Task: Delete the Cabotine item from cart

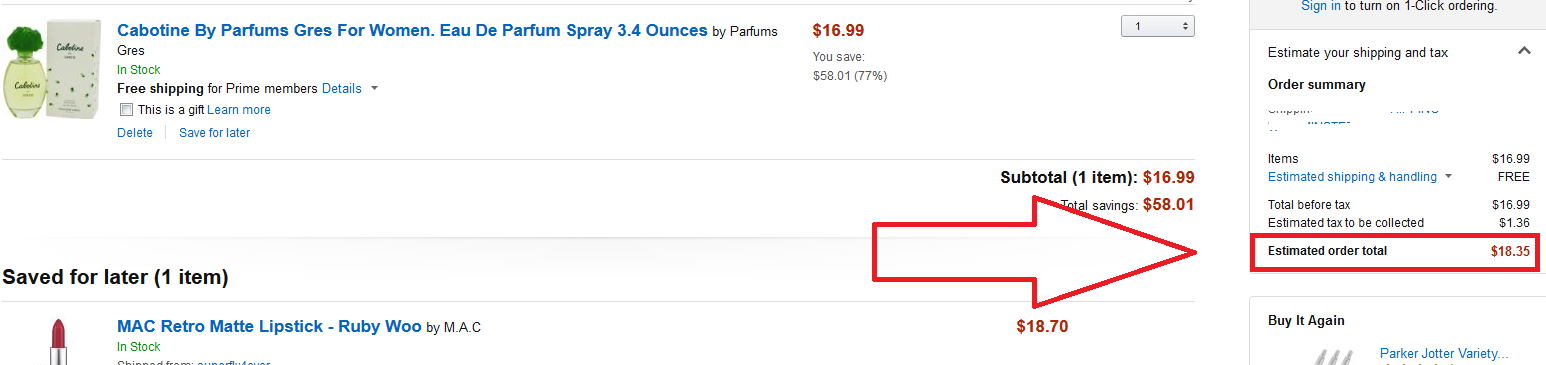Action: click(135, 133)
